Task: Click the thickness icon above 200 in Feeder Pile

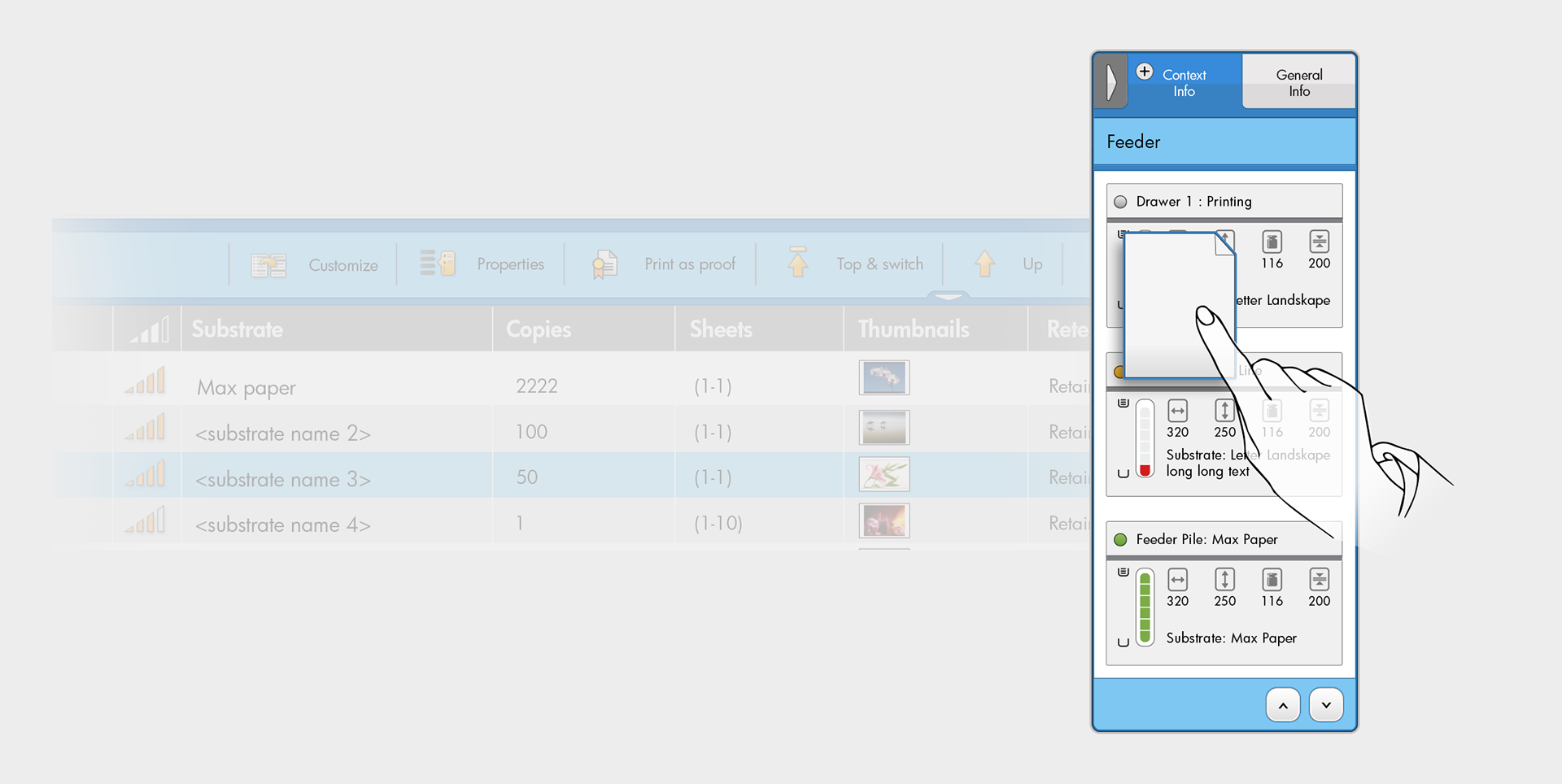Action: point(1320,579)
